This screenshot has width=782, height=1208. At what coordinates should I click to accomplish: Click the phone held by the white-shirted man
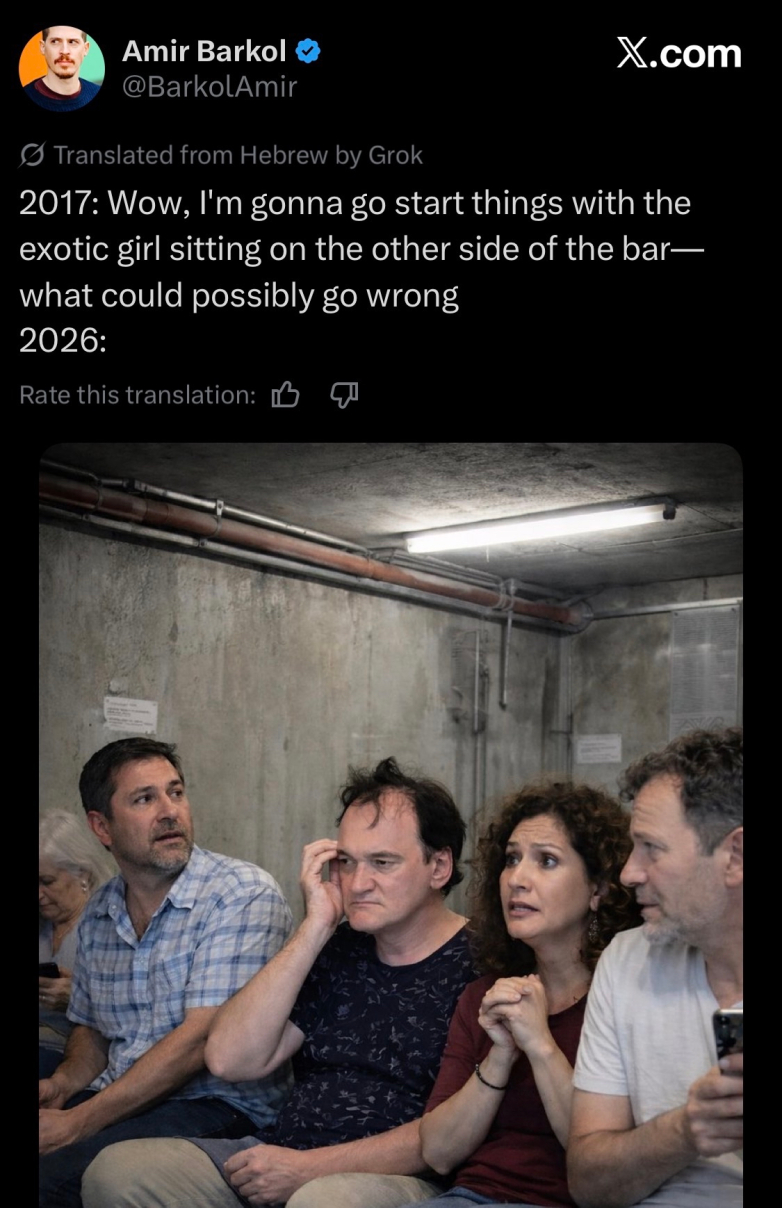(x=727, y=1035)
